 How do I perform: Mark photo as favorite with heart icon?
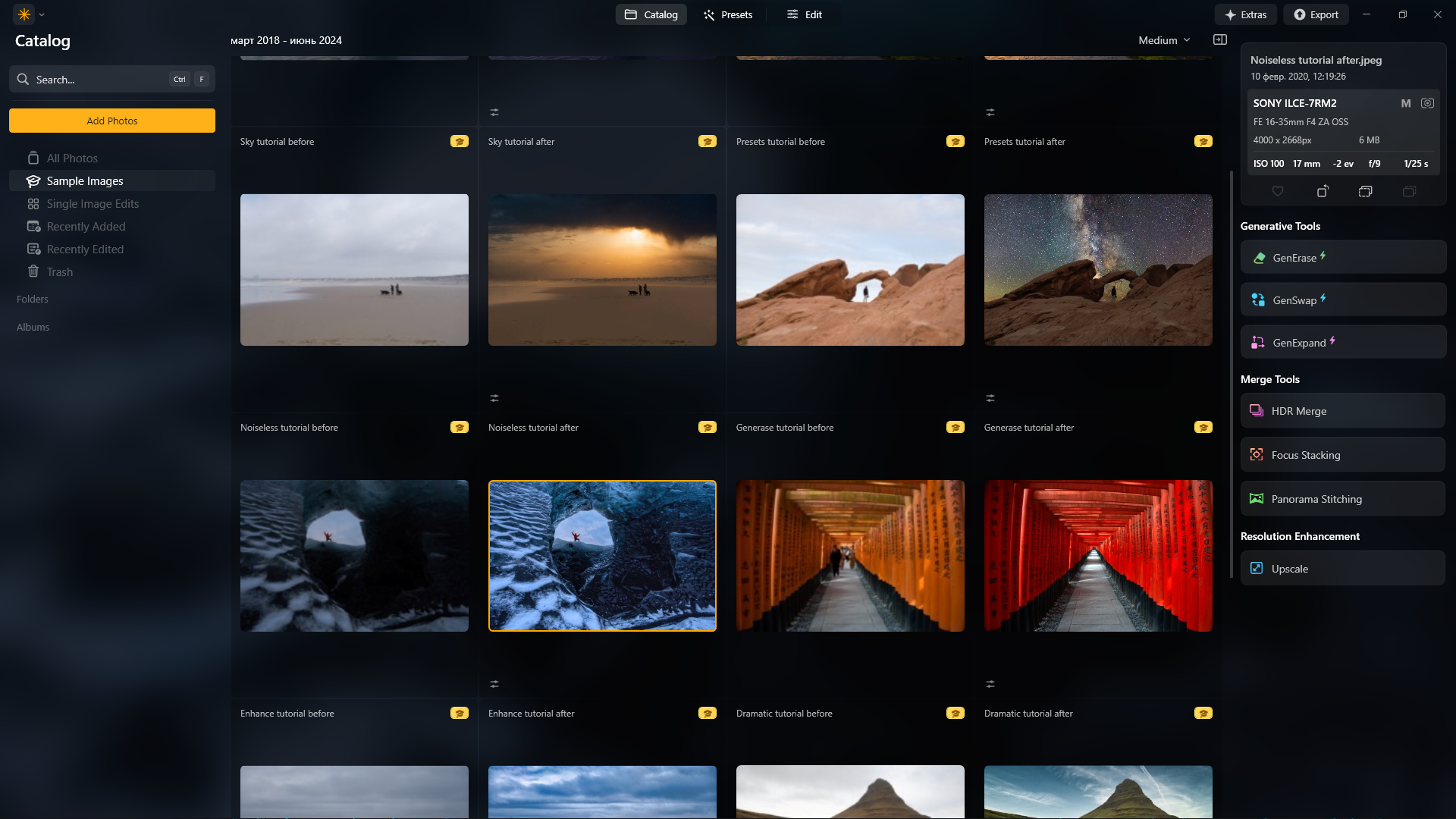pyautogui.click(x=1278, y=191)
